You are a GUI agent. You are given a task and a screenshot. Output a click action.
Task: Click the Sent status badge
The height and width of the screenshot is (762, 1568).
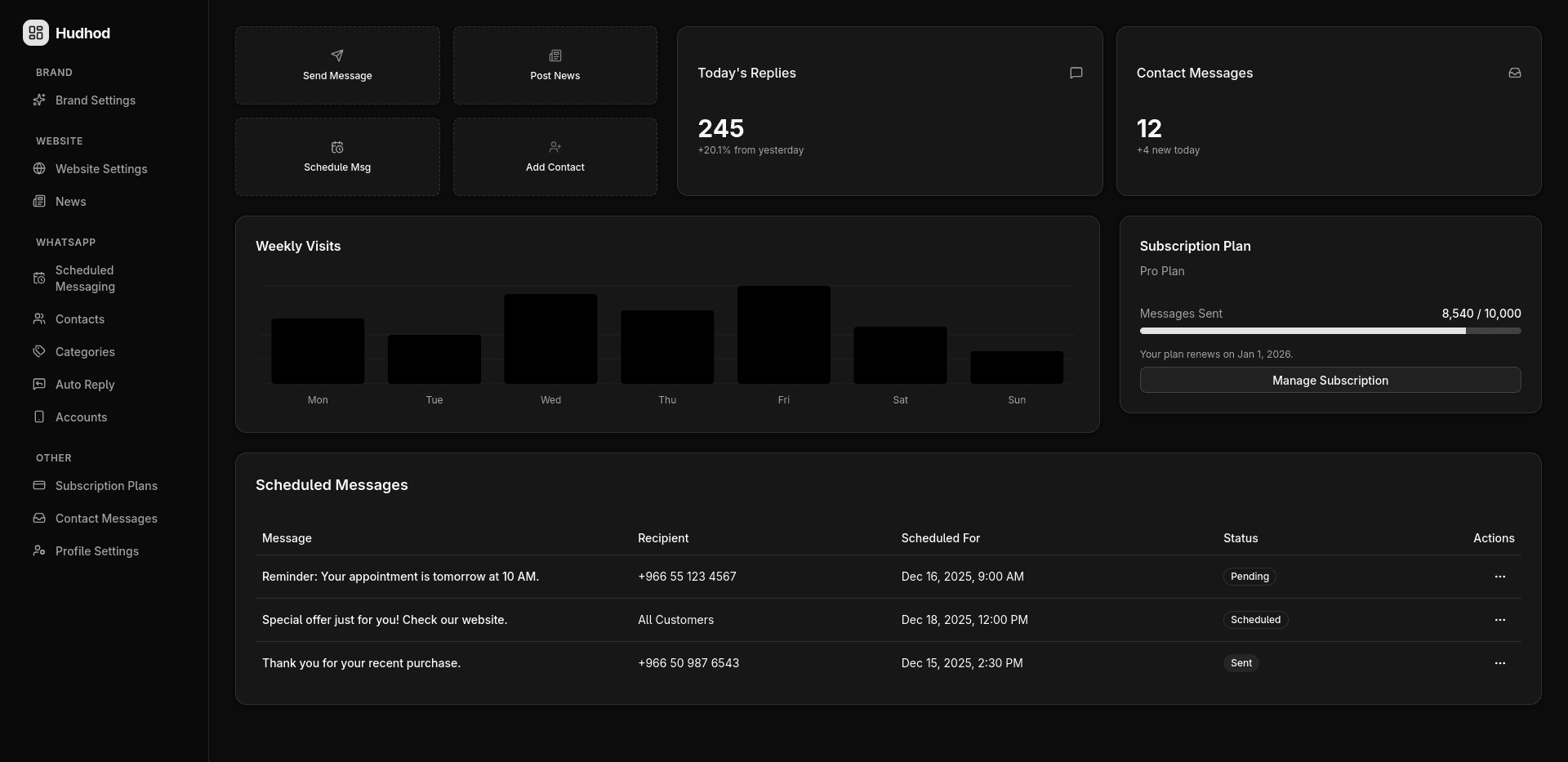(x=1241, y=662)
